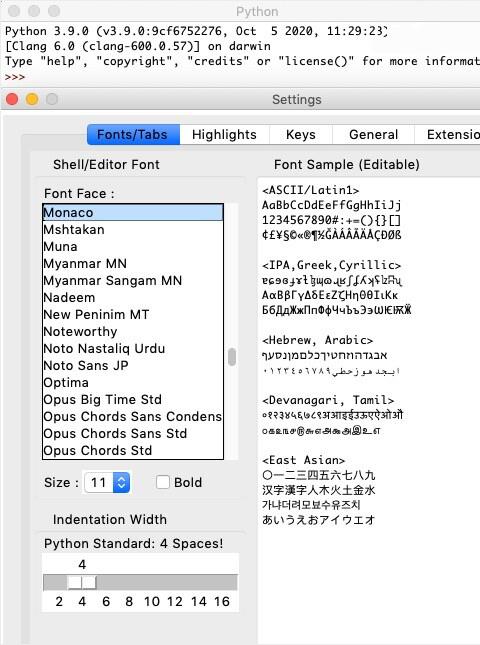This screenshot has width=480, height=645.
Task: Select Opus Chords Sans Condensed font
Action: point(133,416)
